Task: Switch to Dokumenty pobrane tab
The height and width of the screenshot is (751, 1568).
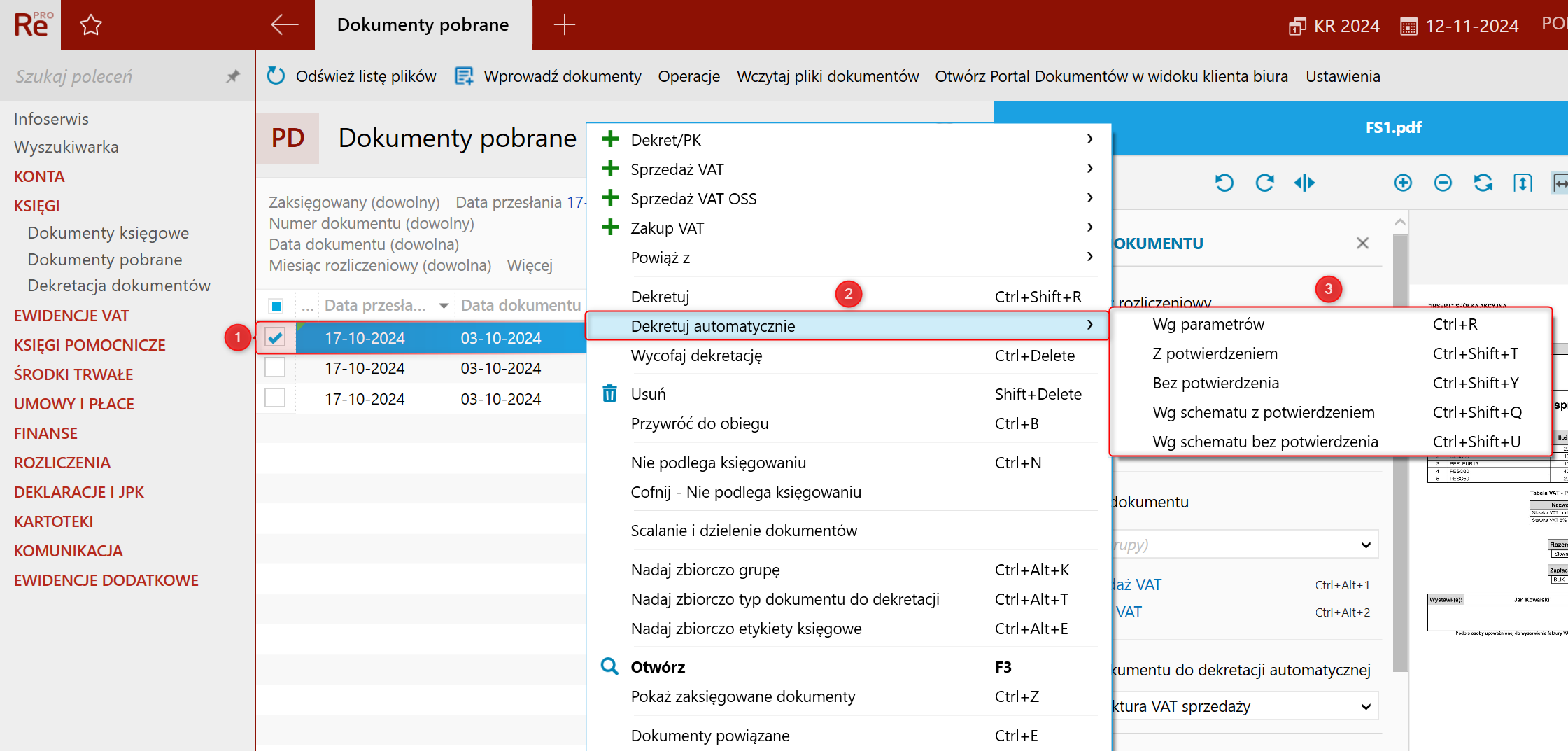Action: coord(423,25)
